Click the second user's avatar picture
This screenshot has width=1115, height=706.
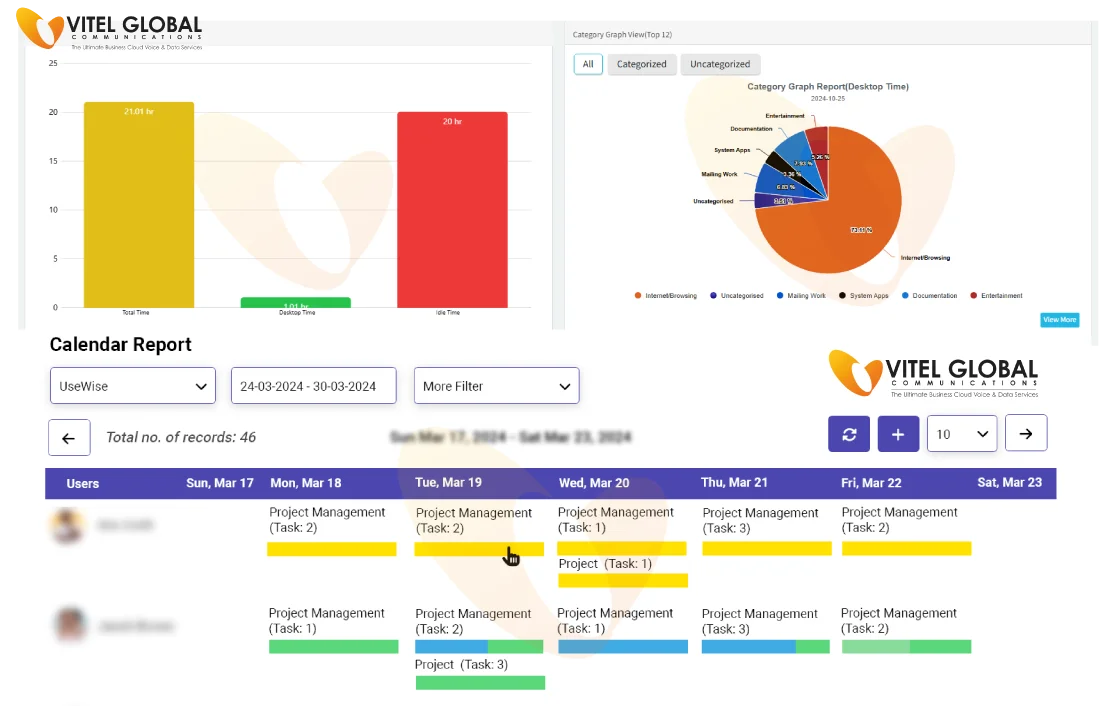(70, 626)
